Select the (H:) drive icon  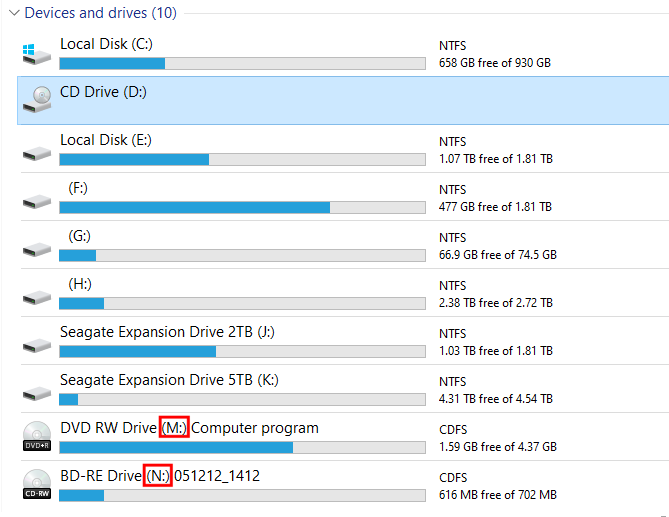click(x=37, y=296)
